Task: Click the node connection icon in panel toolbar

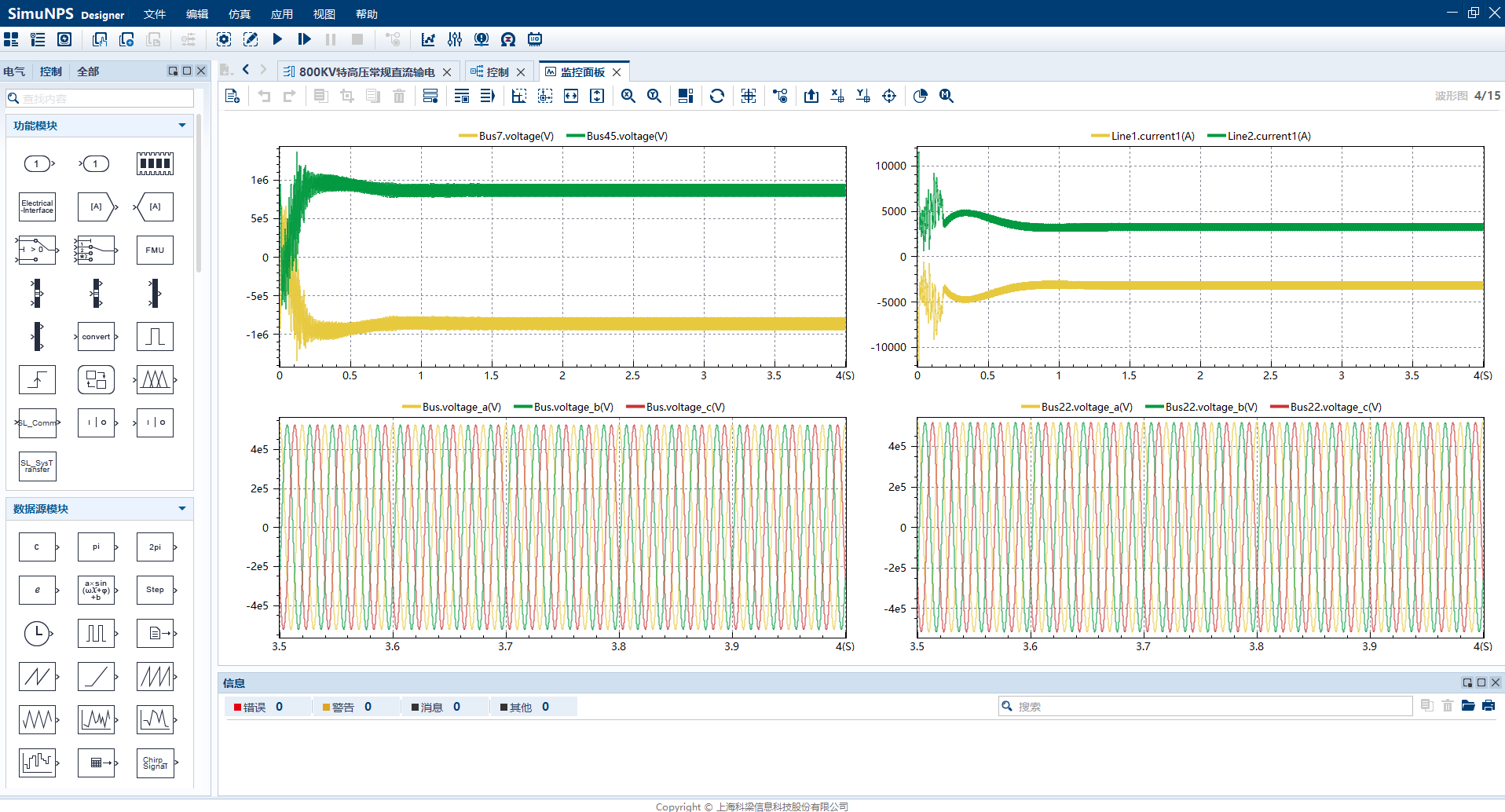Action: pos(780,96)
